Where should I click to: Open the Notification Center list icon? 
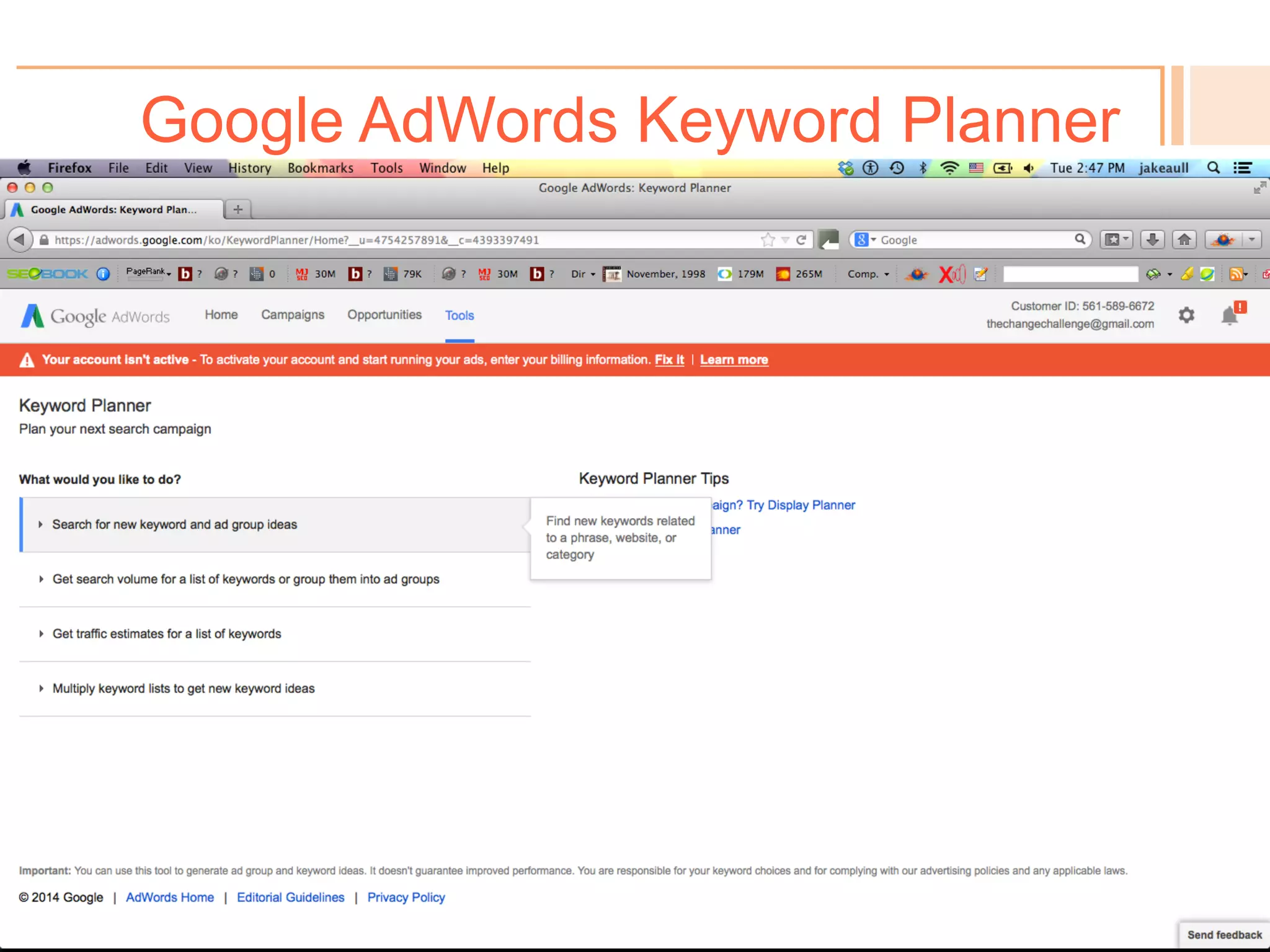(x=1242, y=167)
